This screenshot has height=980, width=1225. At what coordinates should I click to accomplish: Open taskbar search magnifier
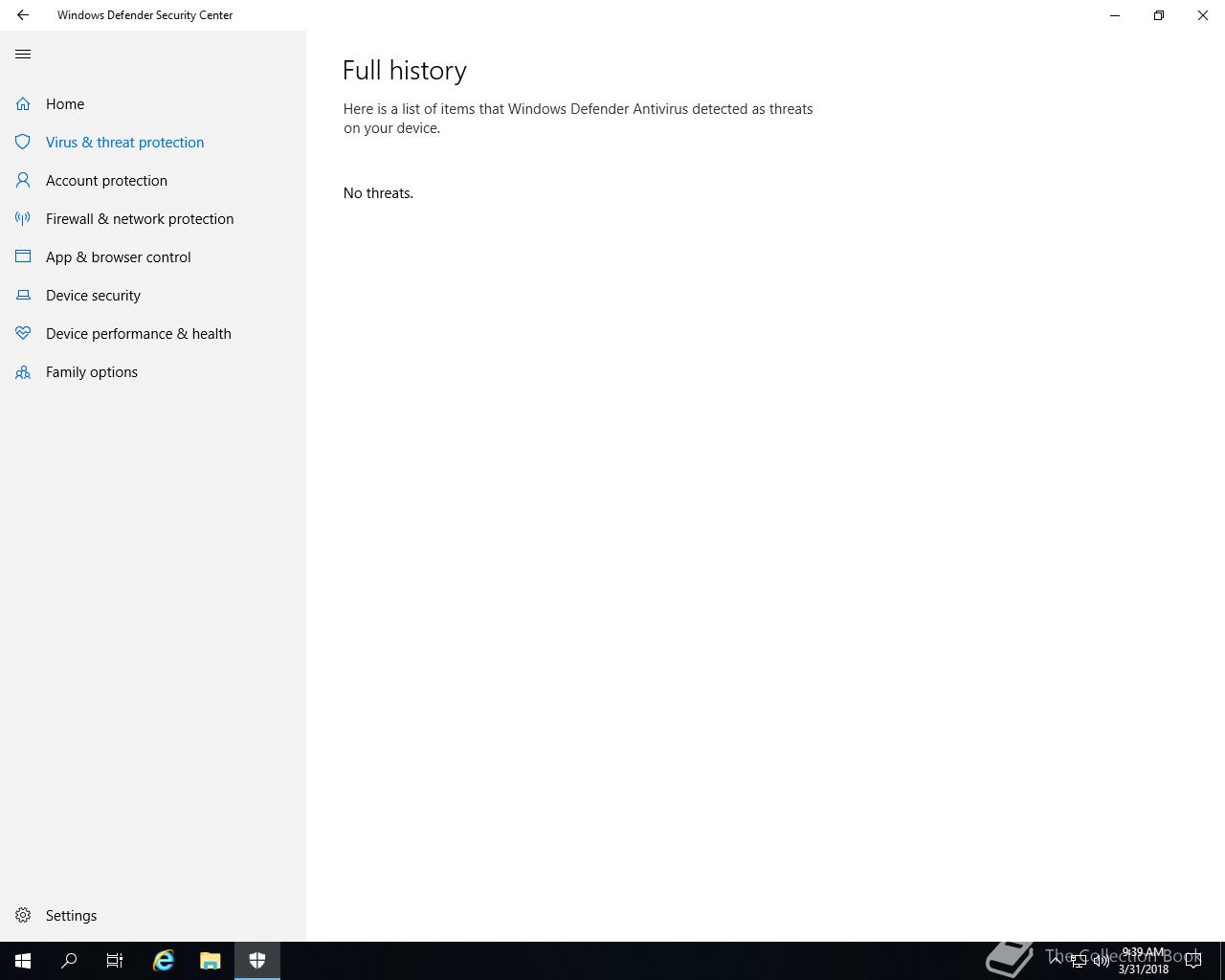(x=69, y=961)
